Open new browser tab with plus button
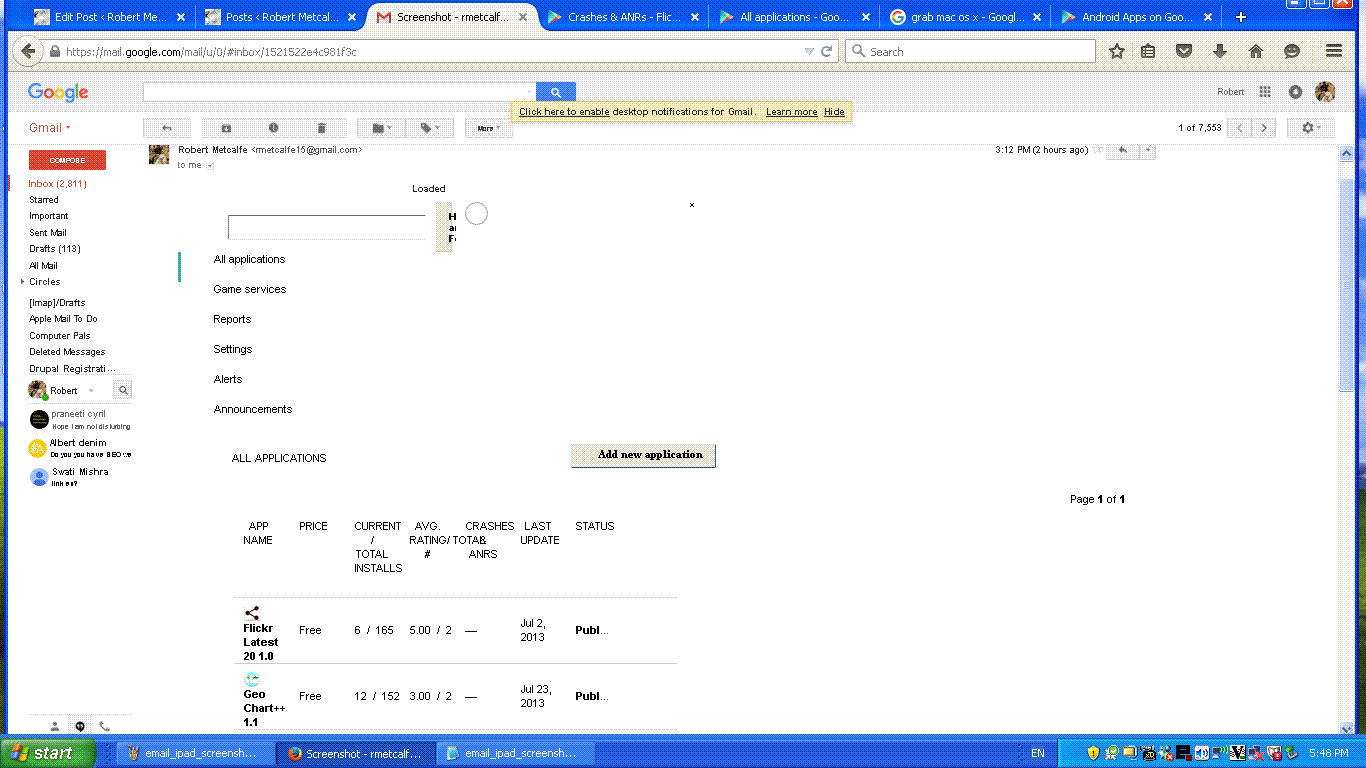1366x768 pixels. (x=1241, y=17)
